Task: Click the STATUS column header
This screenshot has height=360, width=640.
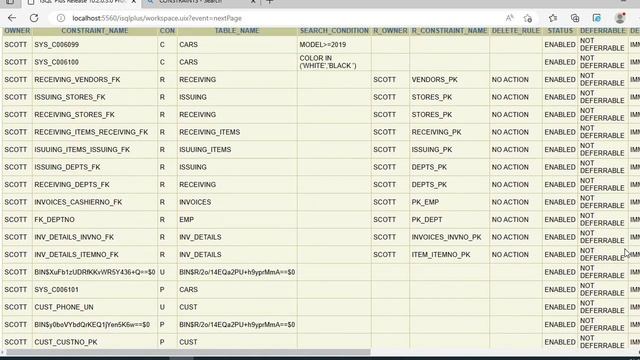Action: pos(560,31)
